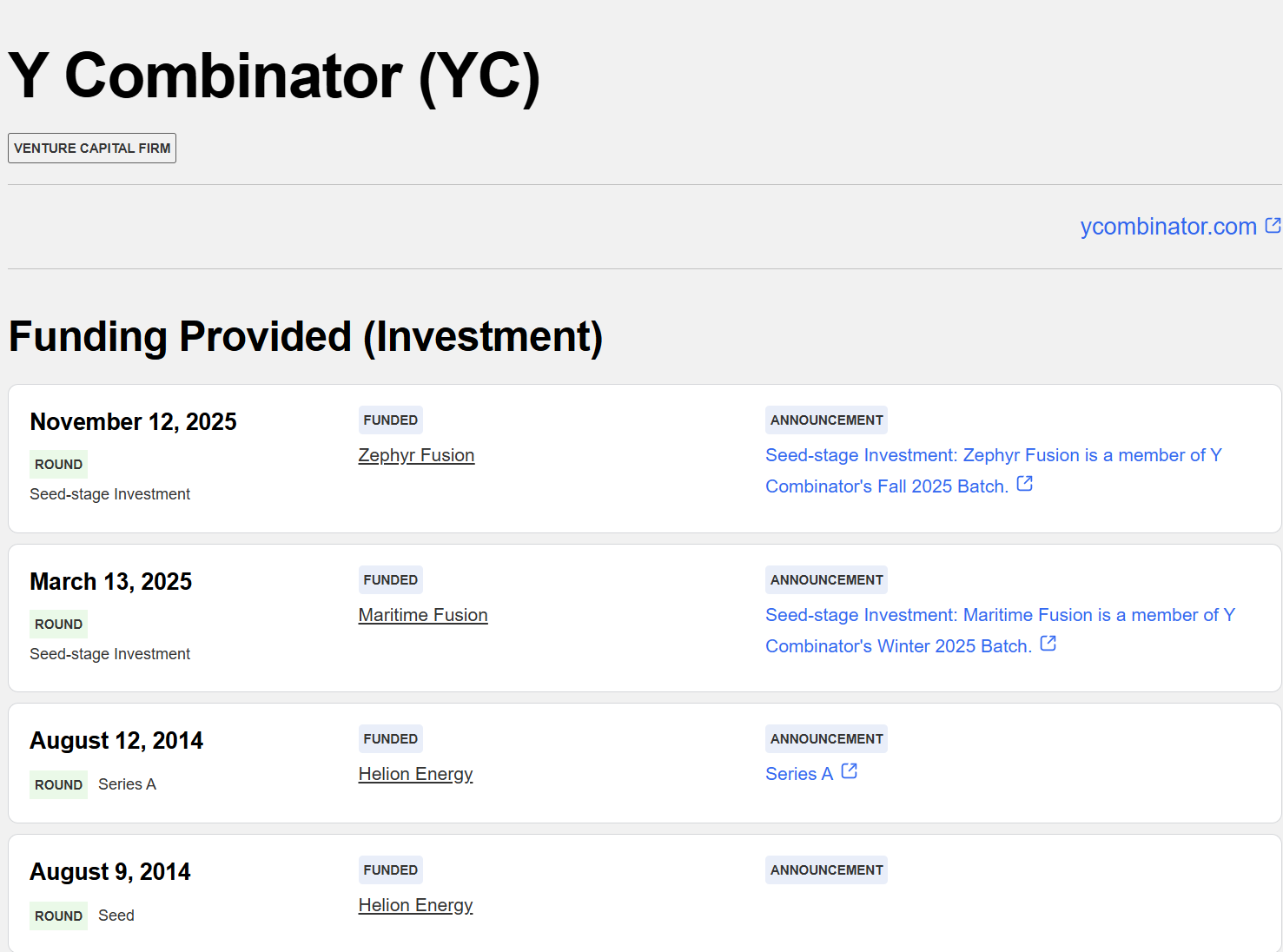The height and width of the screenshot is (952, 1283).
Task: Click the Venture Capital Firm tag
Action: pyautogui.click(x=92, y=149)
